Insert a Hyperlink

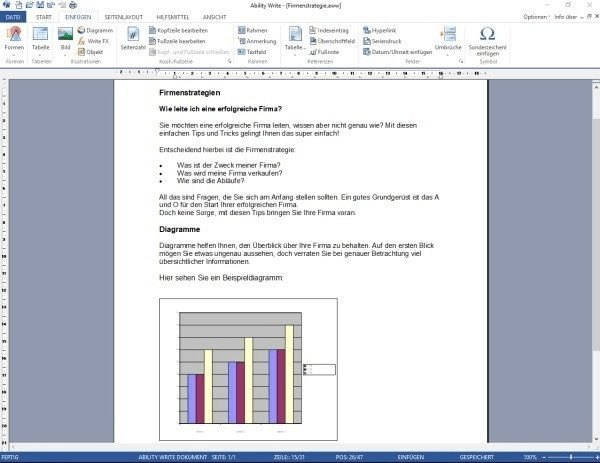(x=381, y=30)
